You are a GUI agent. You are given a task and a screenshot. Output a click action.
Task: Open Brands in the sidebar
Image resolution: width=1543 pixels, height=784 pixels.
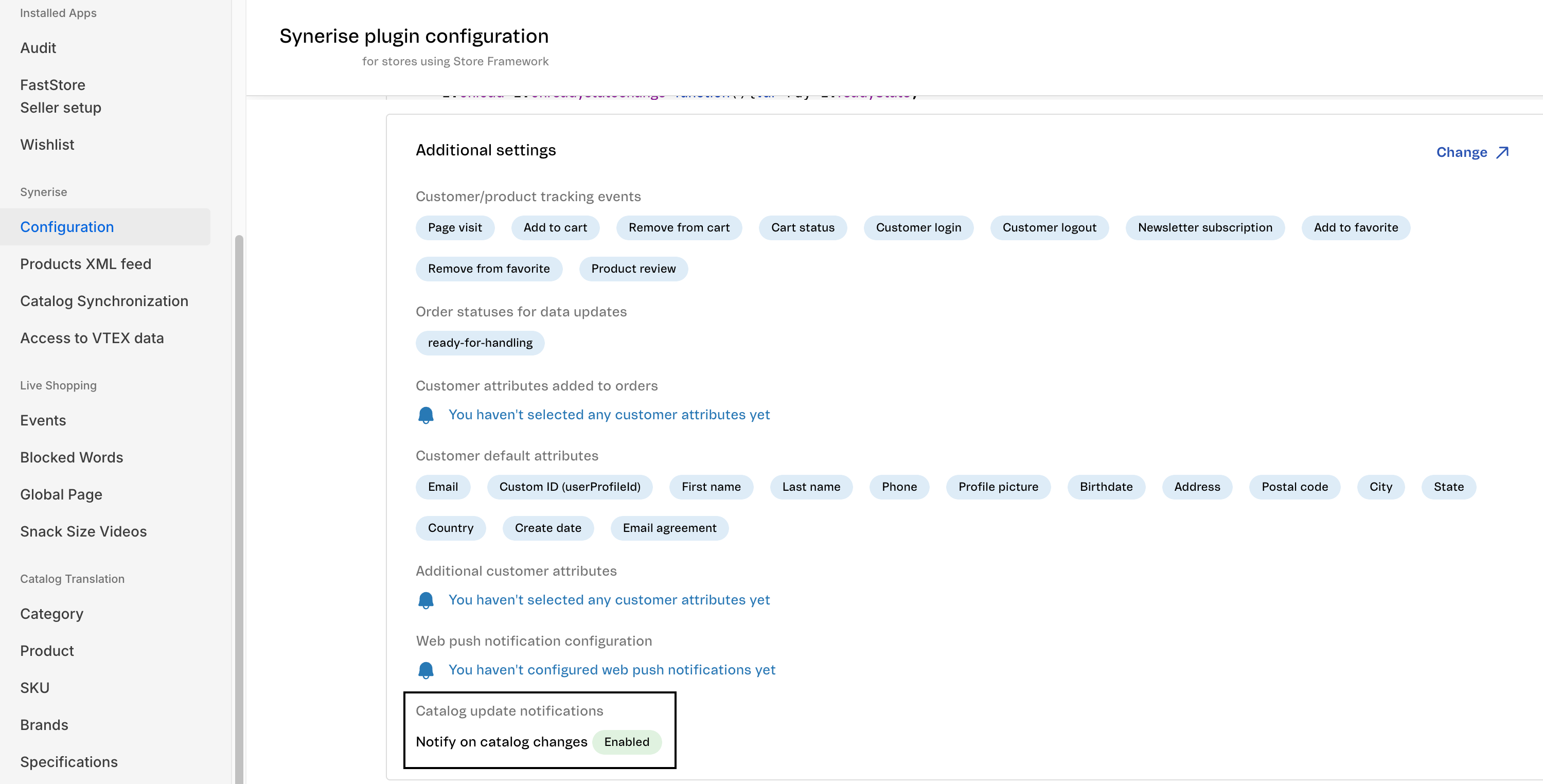(x=44, y=725)
